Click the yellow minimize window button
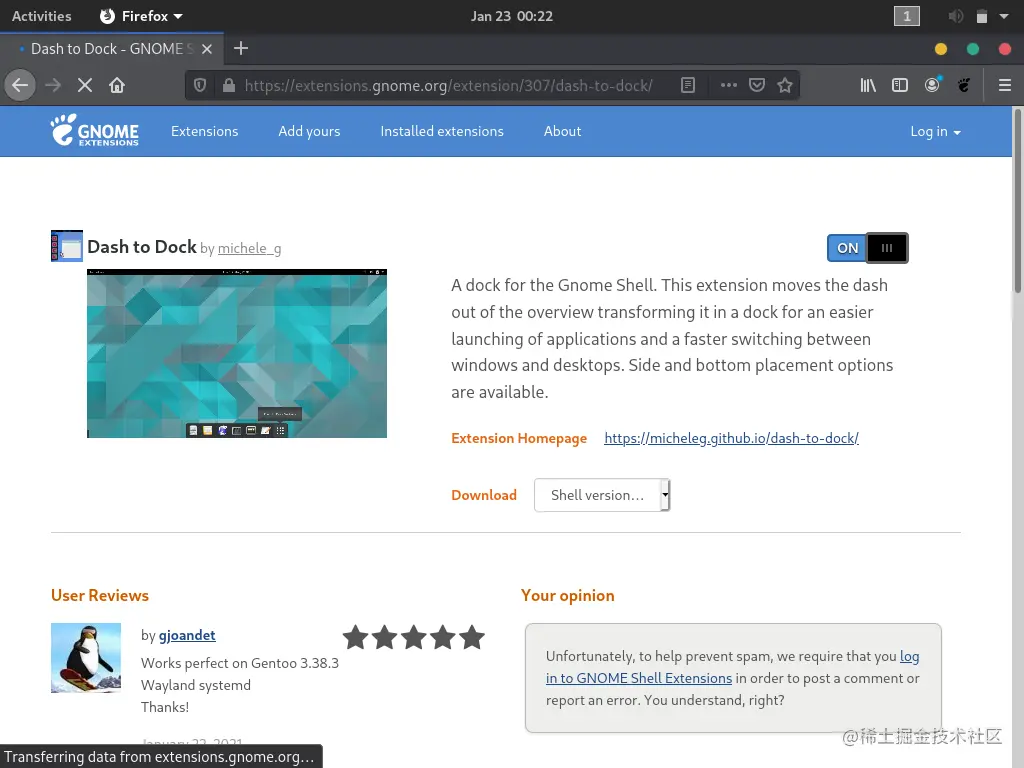Viewport: 1024px width, 768px height. tap(941, 49)
